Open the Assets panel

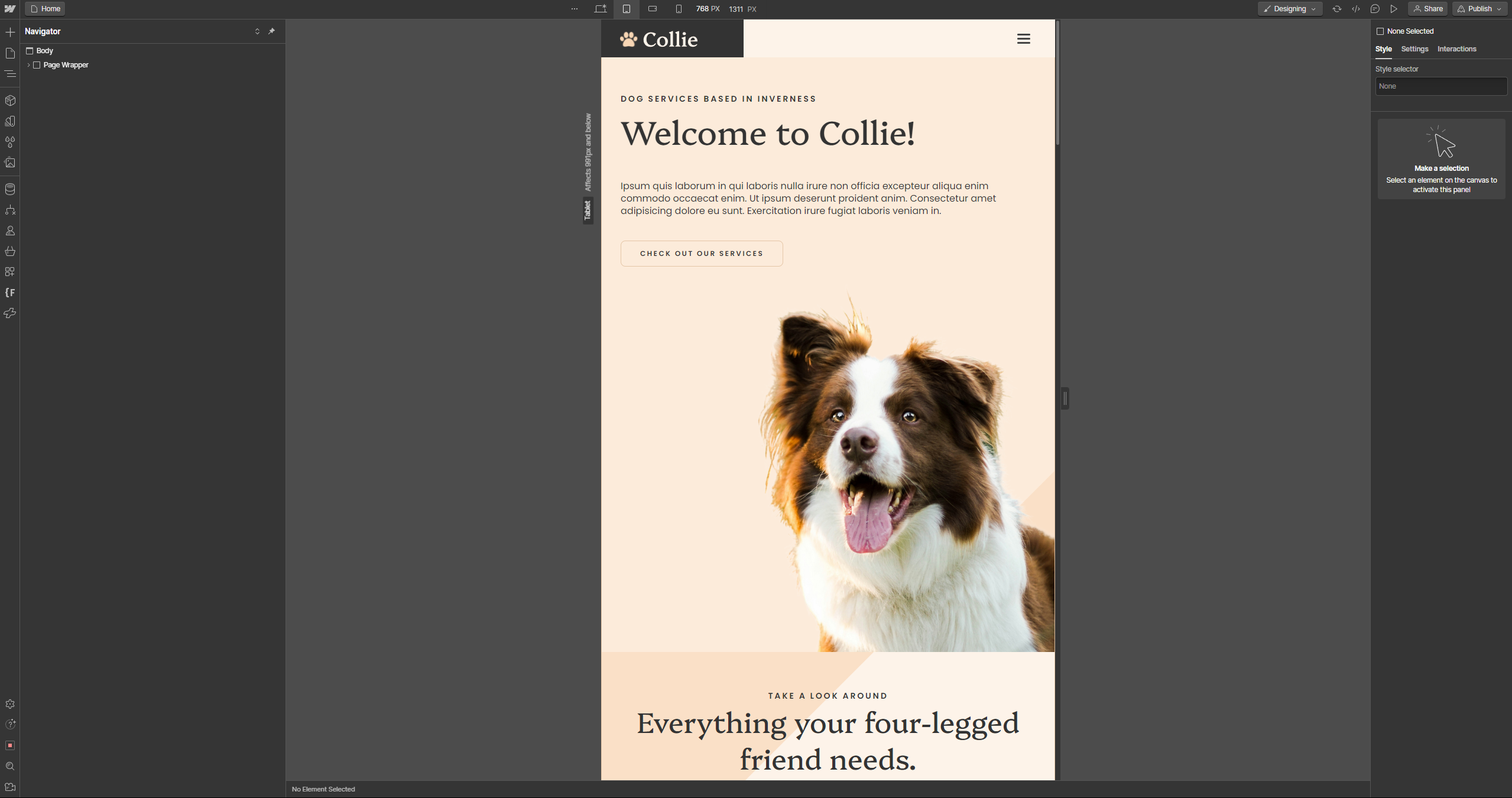(x=10, y=163)
